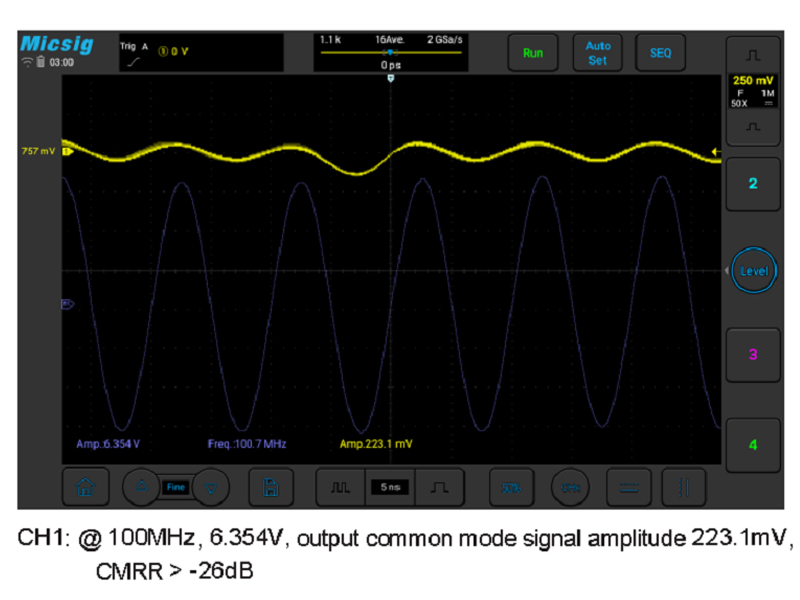Click the SEQ single sequence button
Viewport: 800px width, 600px height.
(661, 53)
